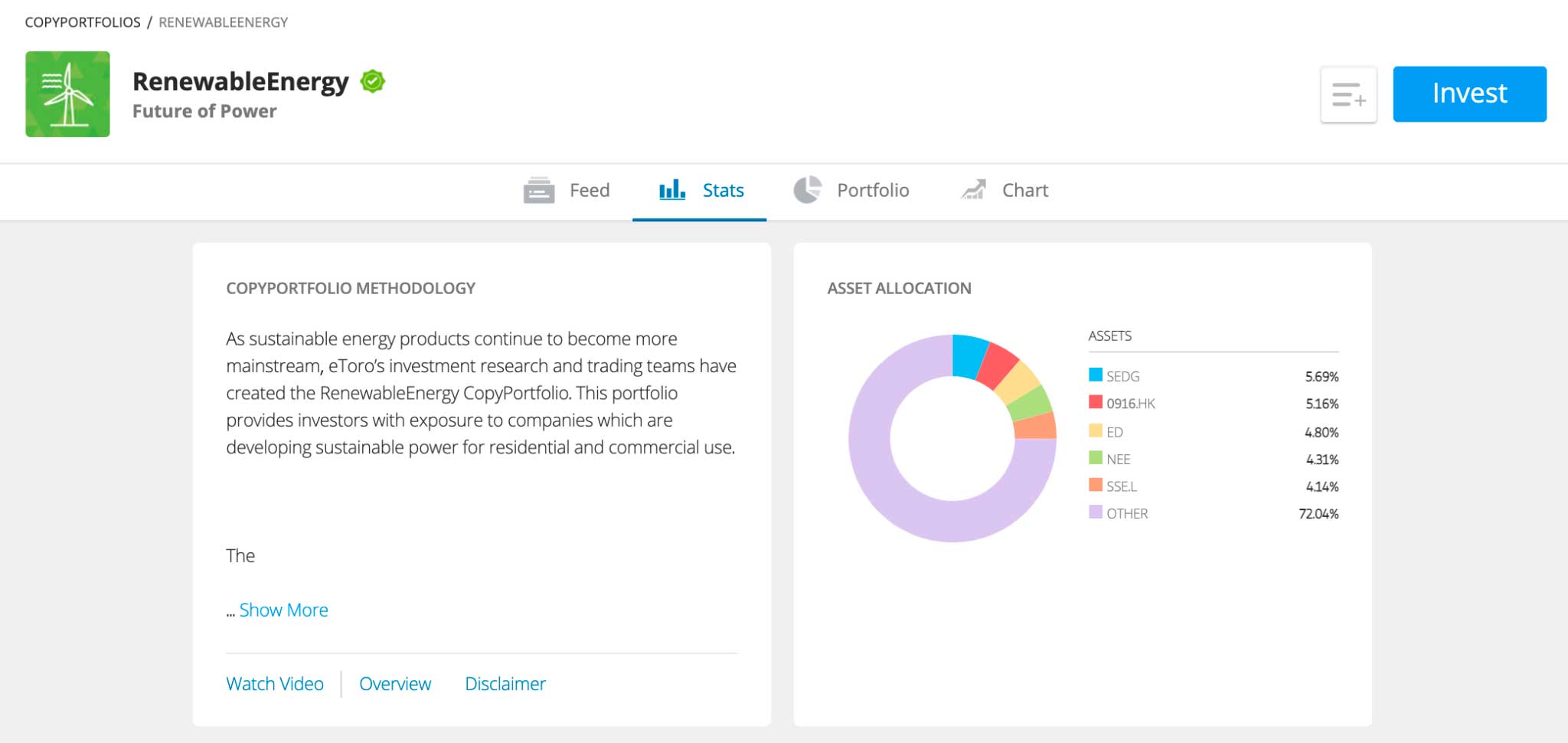Click the Future of Power subtitle
Image resolution: width=1568 pixels, height=743 pixels.
click(204, 111)
